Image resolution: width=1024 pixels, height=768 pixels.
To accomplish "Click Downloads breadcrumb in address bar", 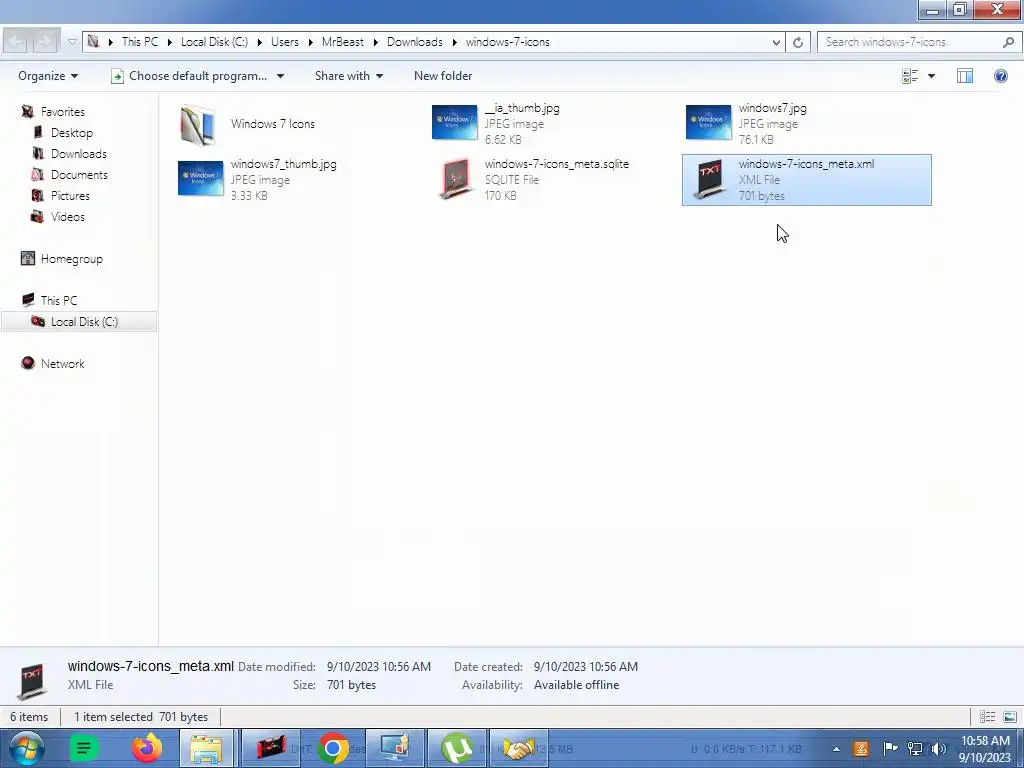I will 415,42.
